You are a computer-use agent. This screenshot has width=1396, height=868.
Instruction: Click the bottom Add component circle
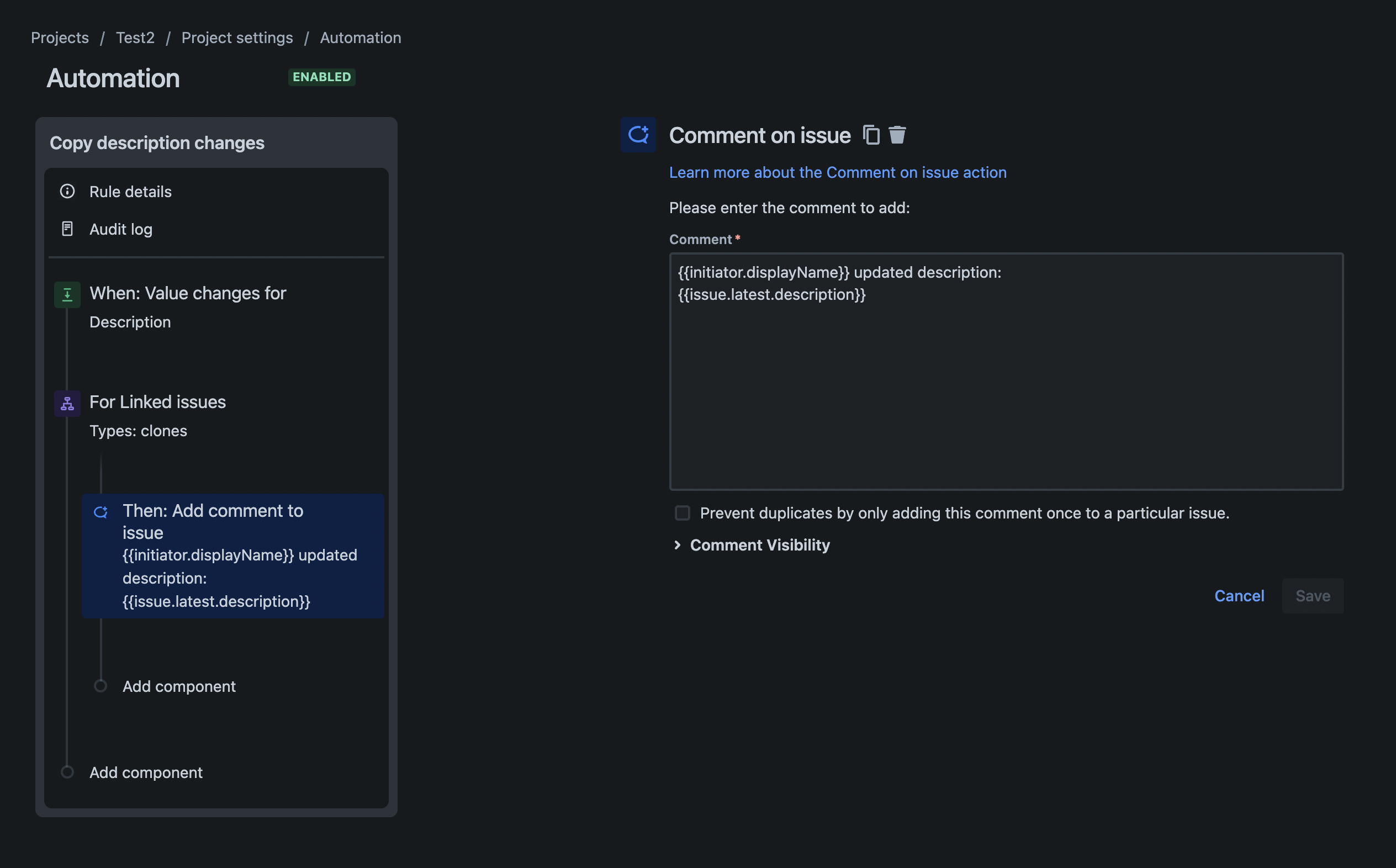tap(67, 771)
